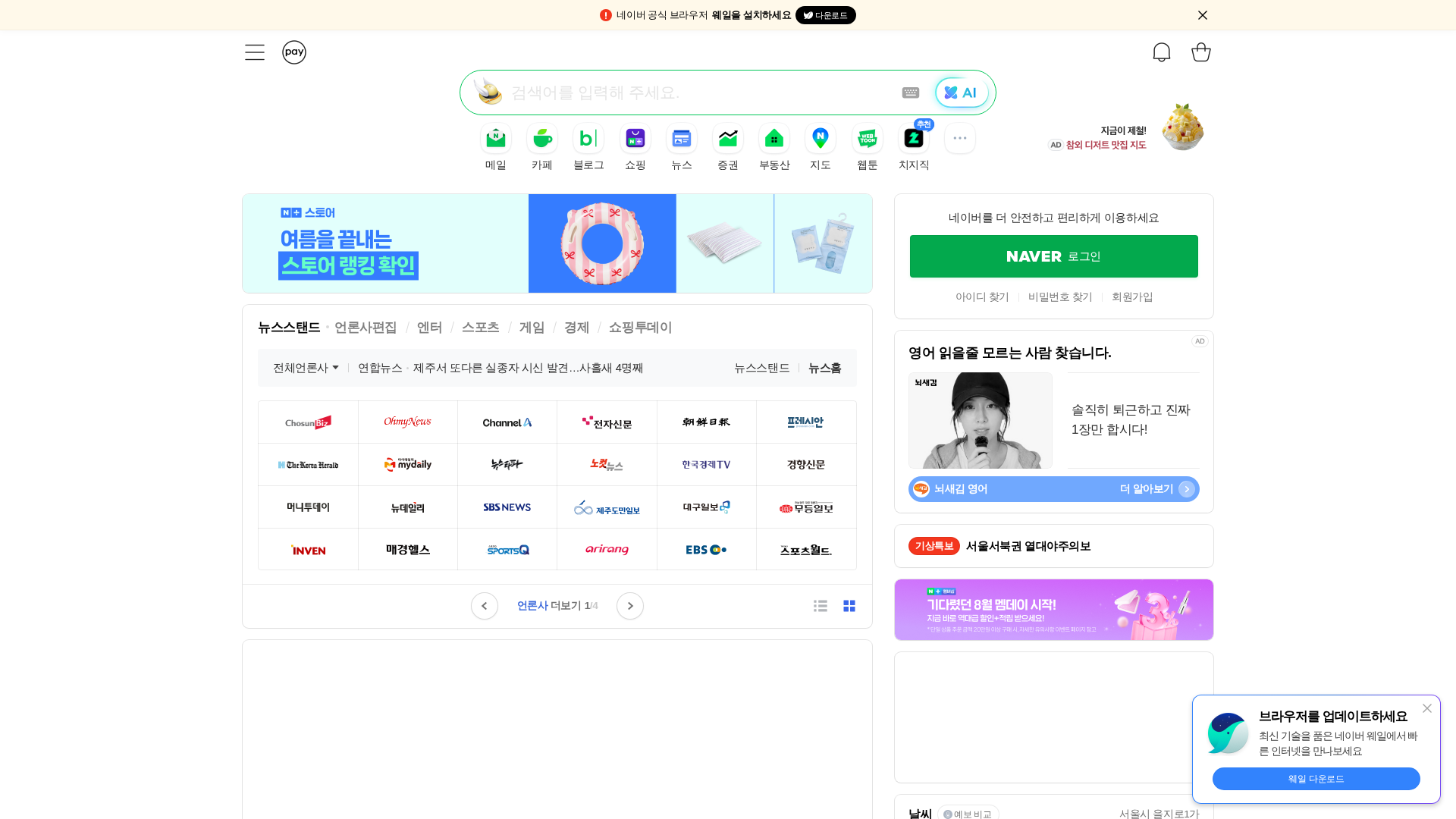Open the 메일 (Mail) shortcut icon
This screenshot has width=1456, height=819.
coord(496,139)
